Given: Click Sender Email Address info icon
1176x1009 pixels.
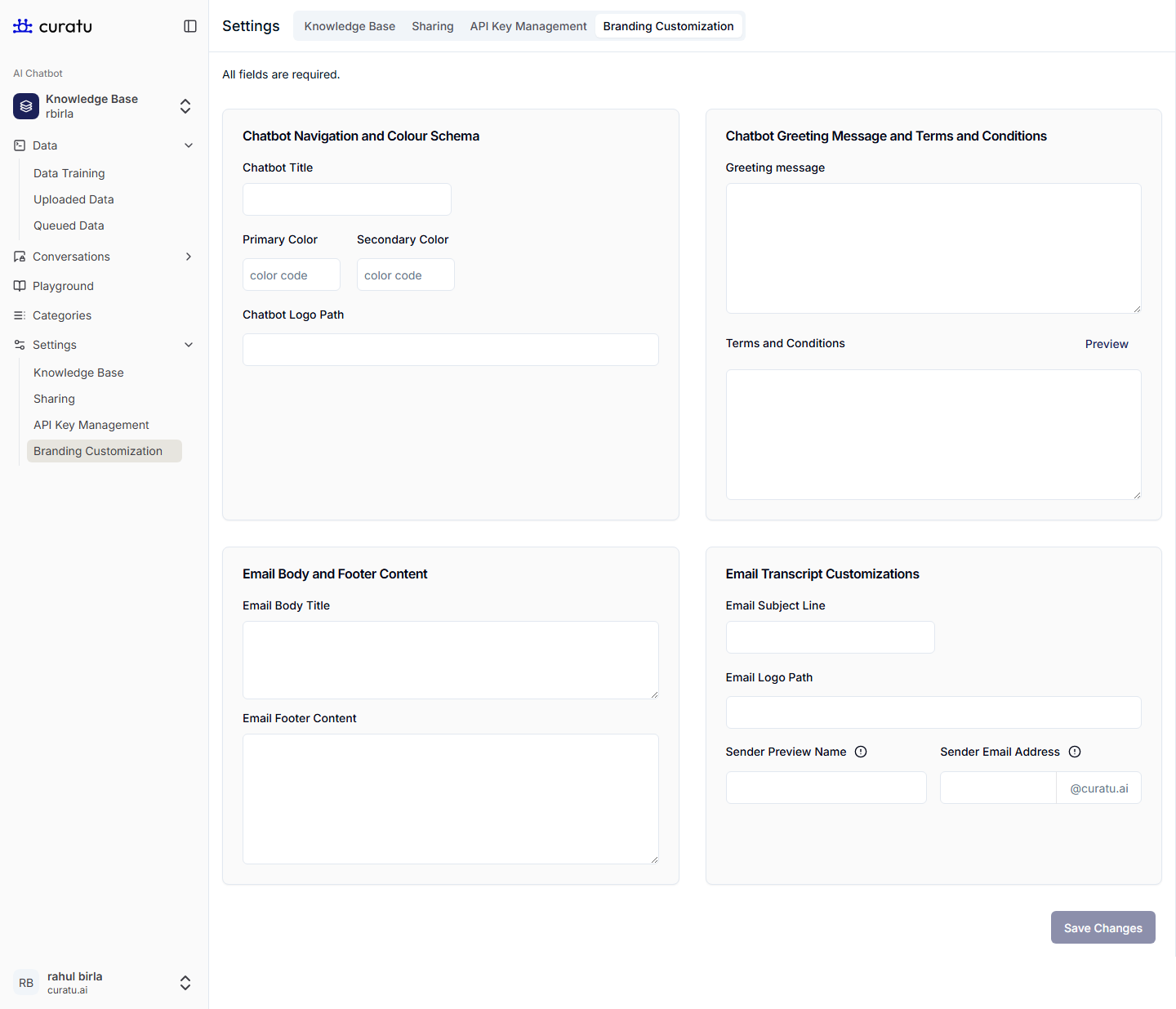Looking at the screenshot, I should tap(1075, 752).
